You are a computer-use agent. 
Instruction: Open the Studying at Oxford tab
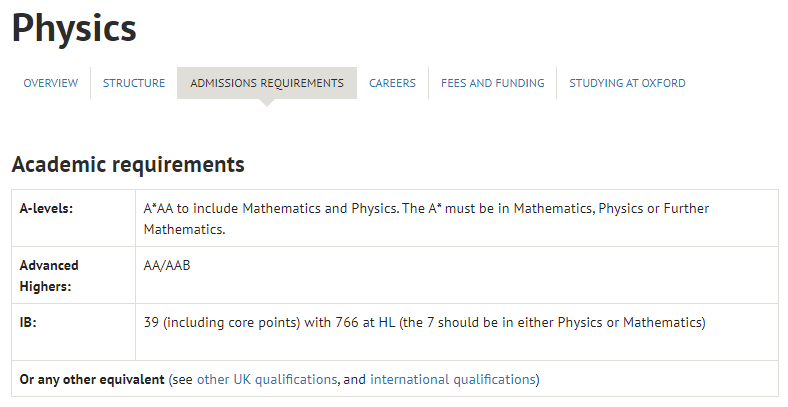tap(627, 83)
